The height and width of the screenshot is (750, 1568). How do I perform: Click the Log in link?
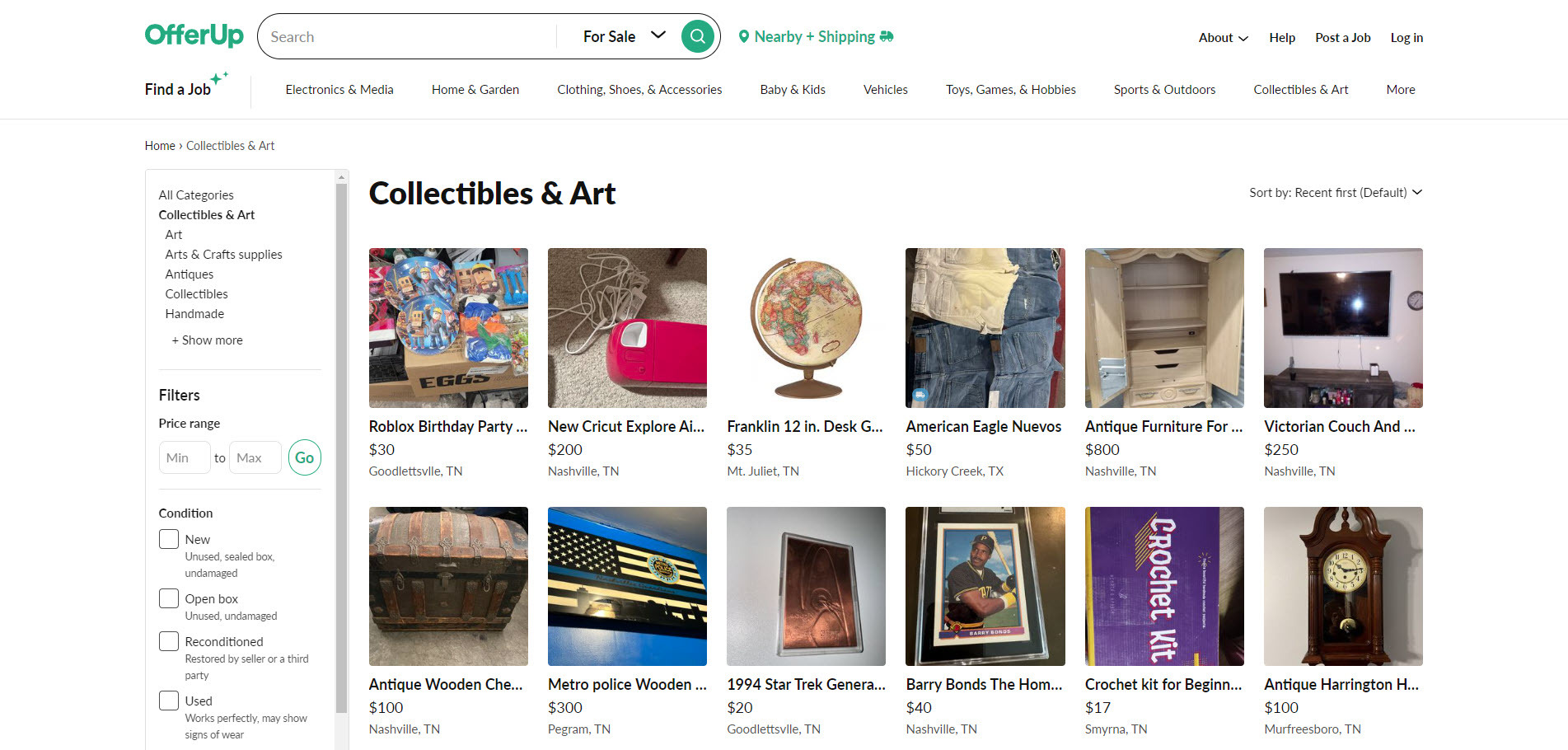coord(1407,37)
